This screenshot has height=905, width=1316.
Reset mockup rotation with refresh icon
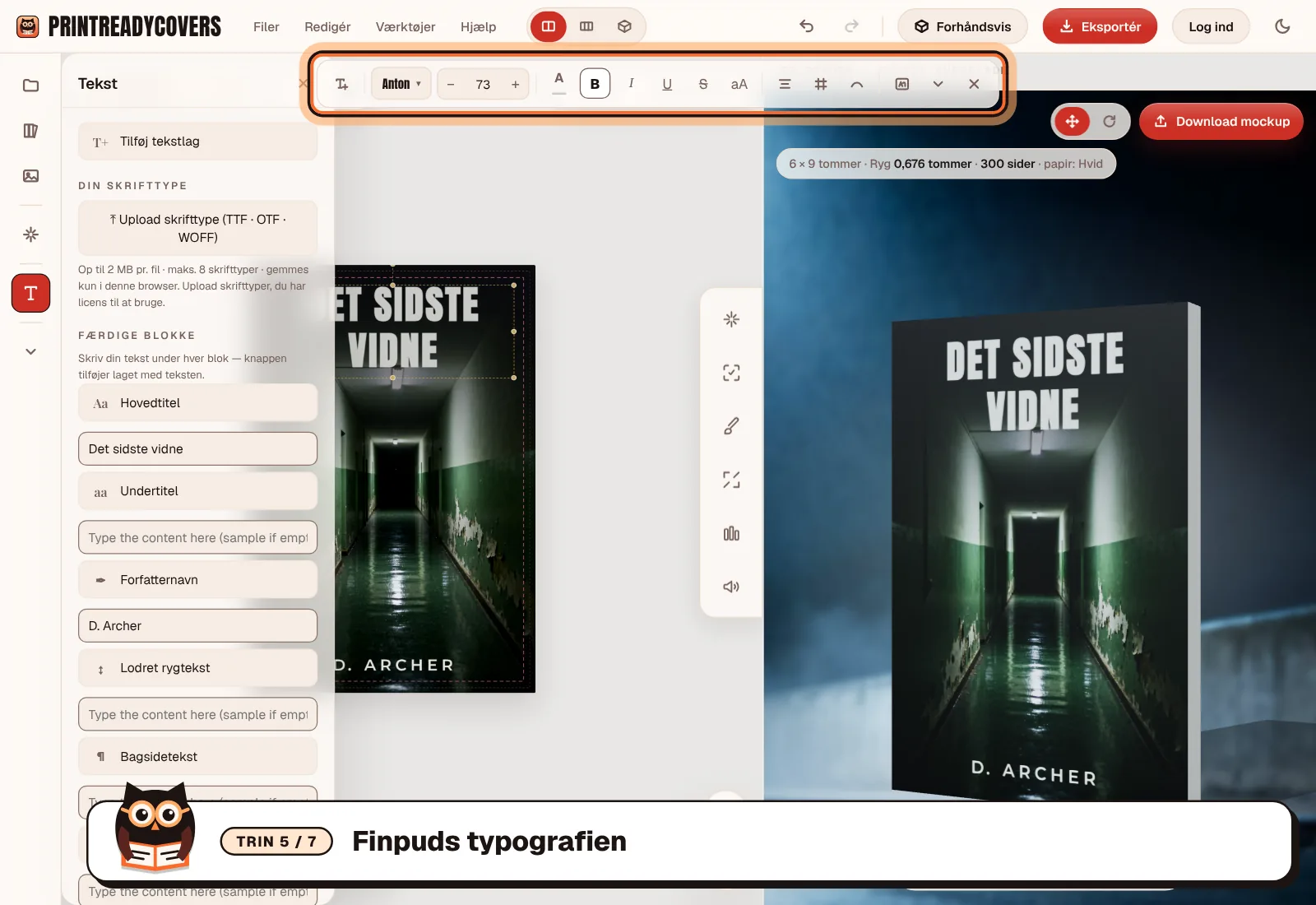tap(1110, 122)
